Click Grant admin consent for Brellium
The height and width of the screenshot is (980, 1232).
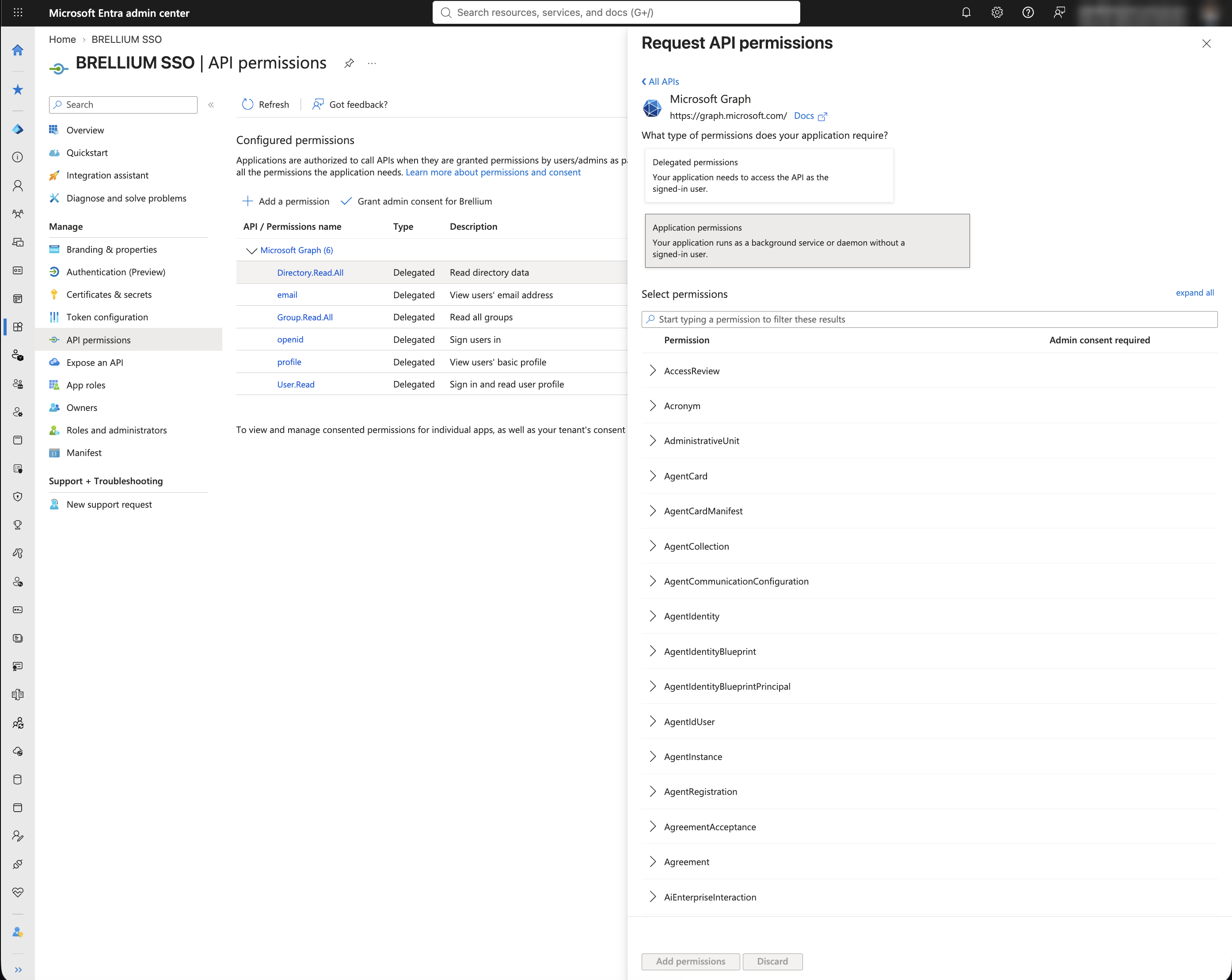417,201
